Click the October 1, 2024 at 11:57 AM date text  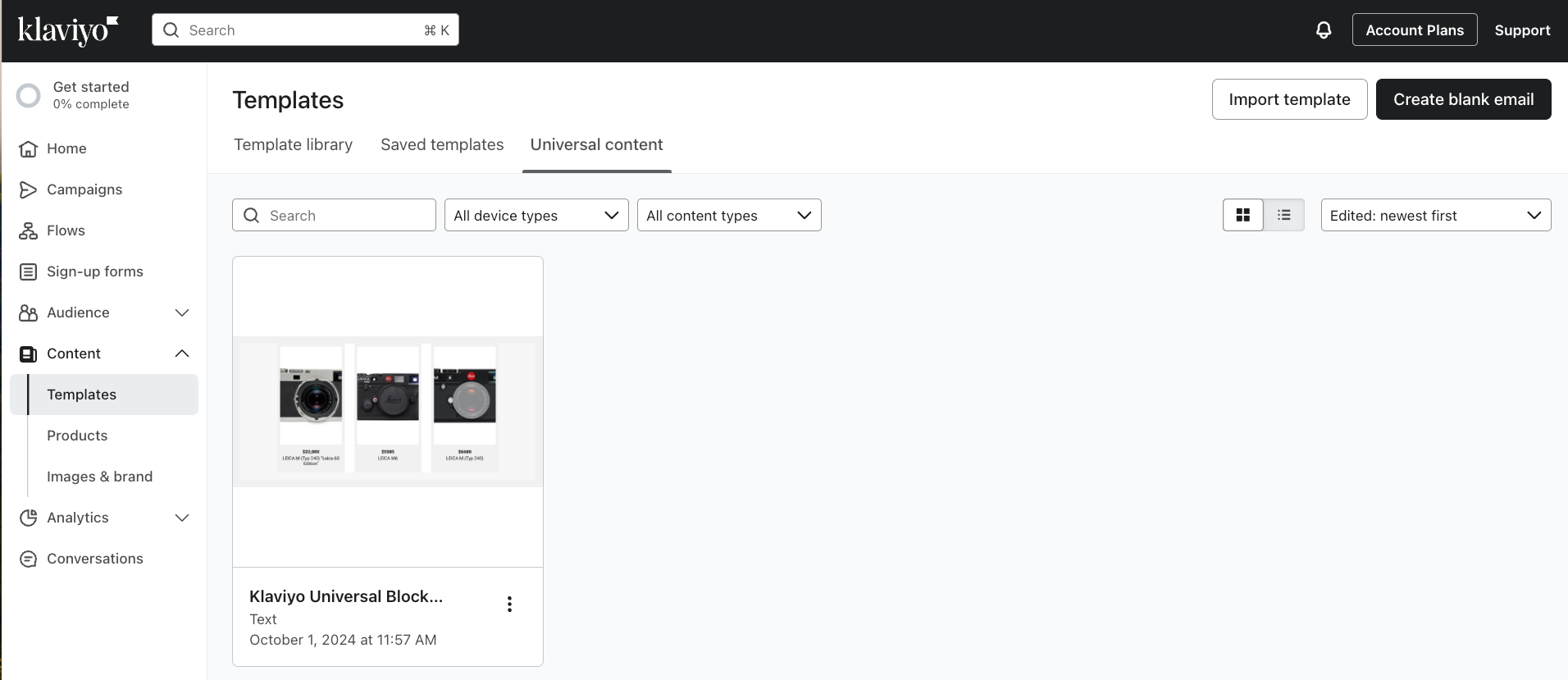[343, 640]
